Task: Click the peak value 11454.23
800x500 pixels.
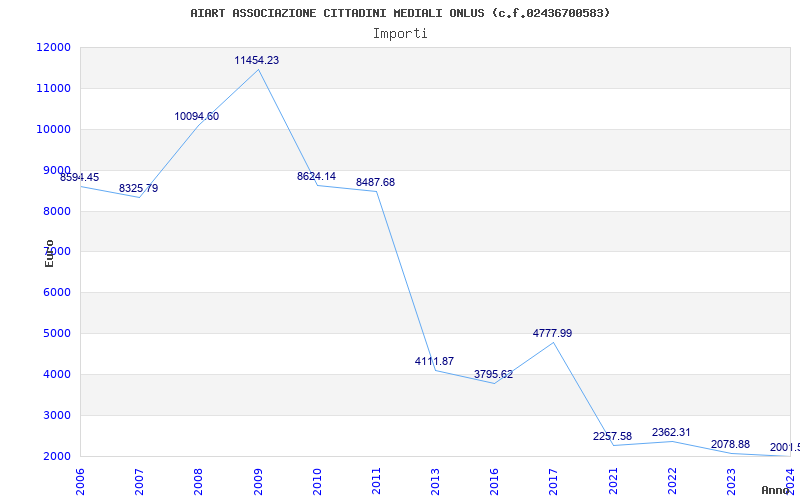Action: tap(257, 60)
